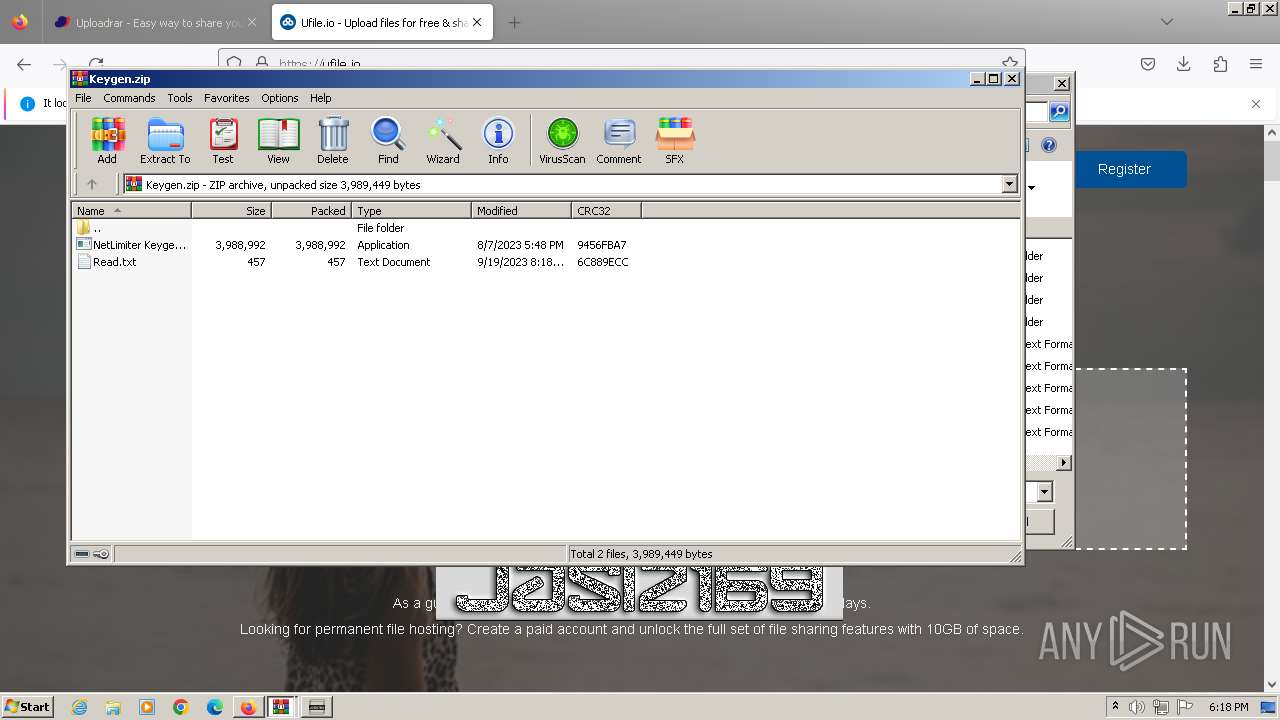The image size is (1280, 720).
Task: Go up one folder level arrow
Action: 92,184
